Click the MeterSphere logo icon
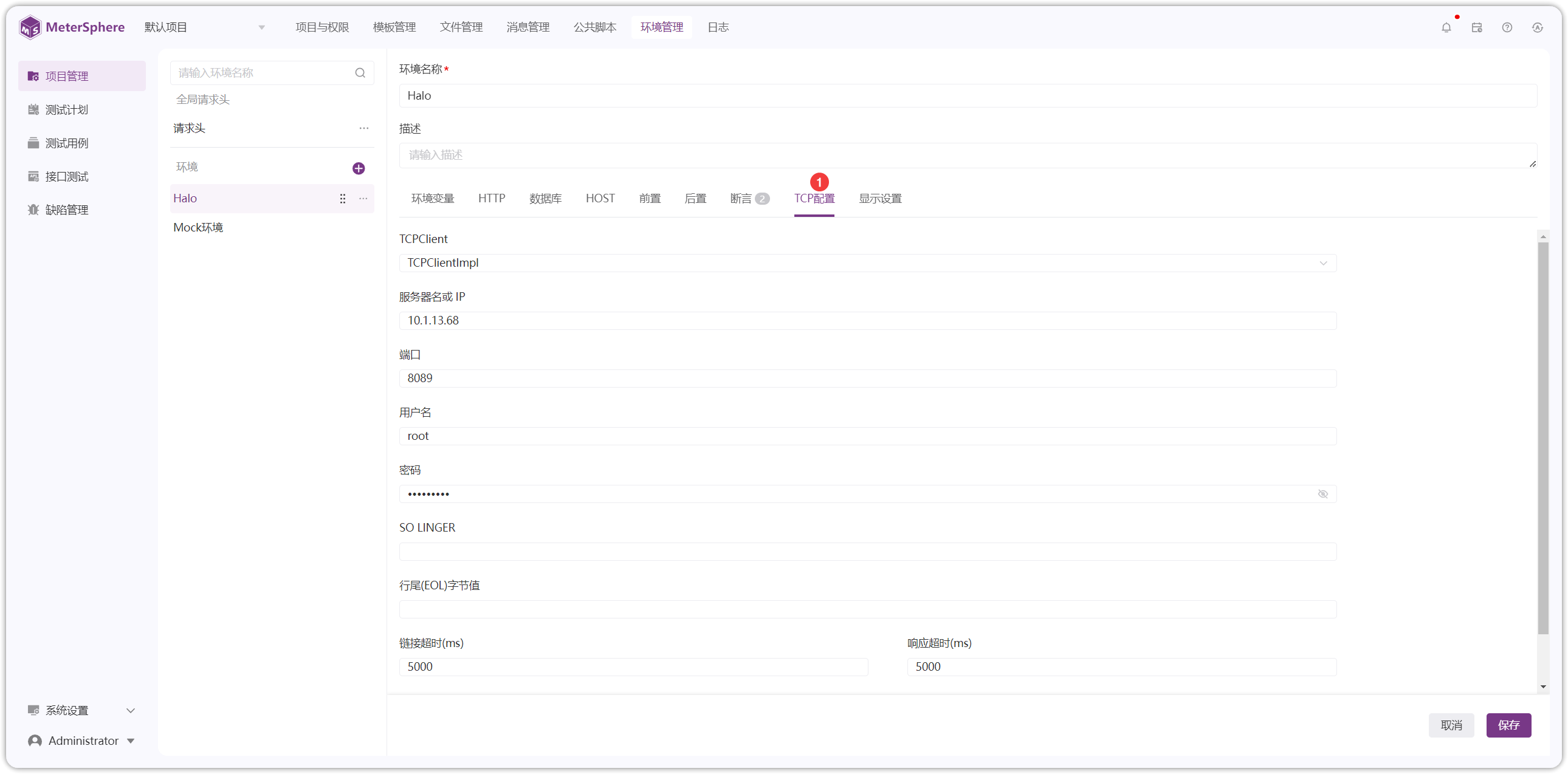This screenshot has width=1568, height=774. pos(30,27)
